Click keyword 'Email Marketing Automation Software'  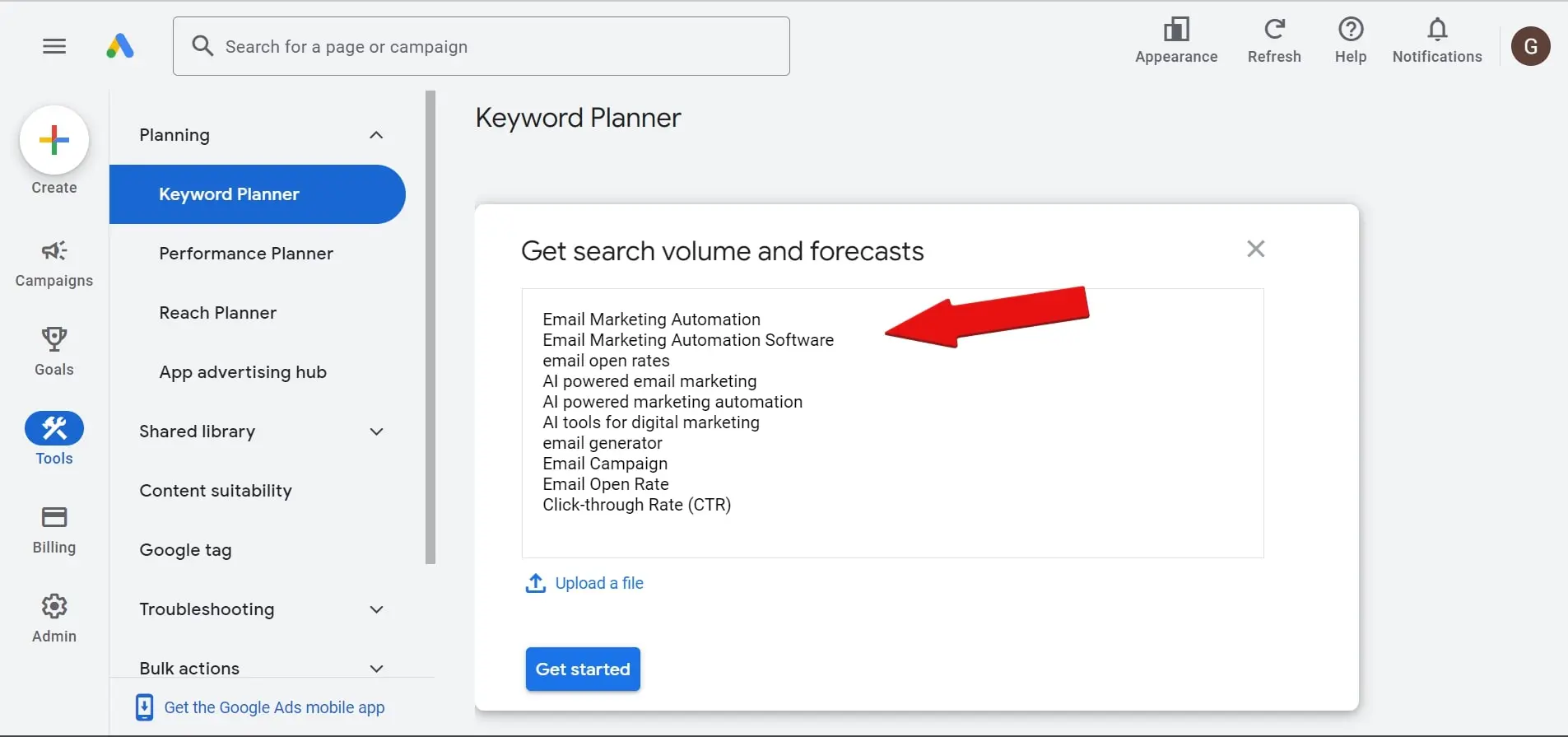[x=688, y=340]
